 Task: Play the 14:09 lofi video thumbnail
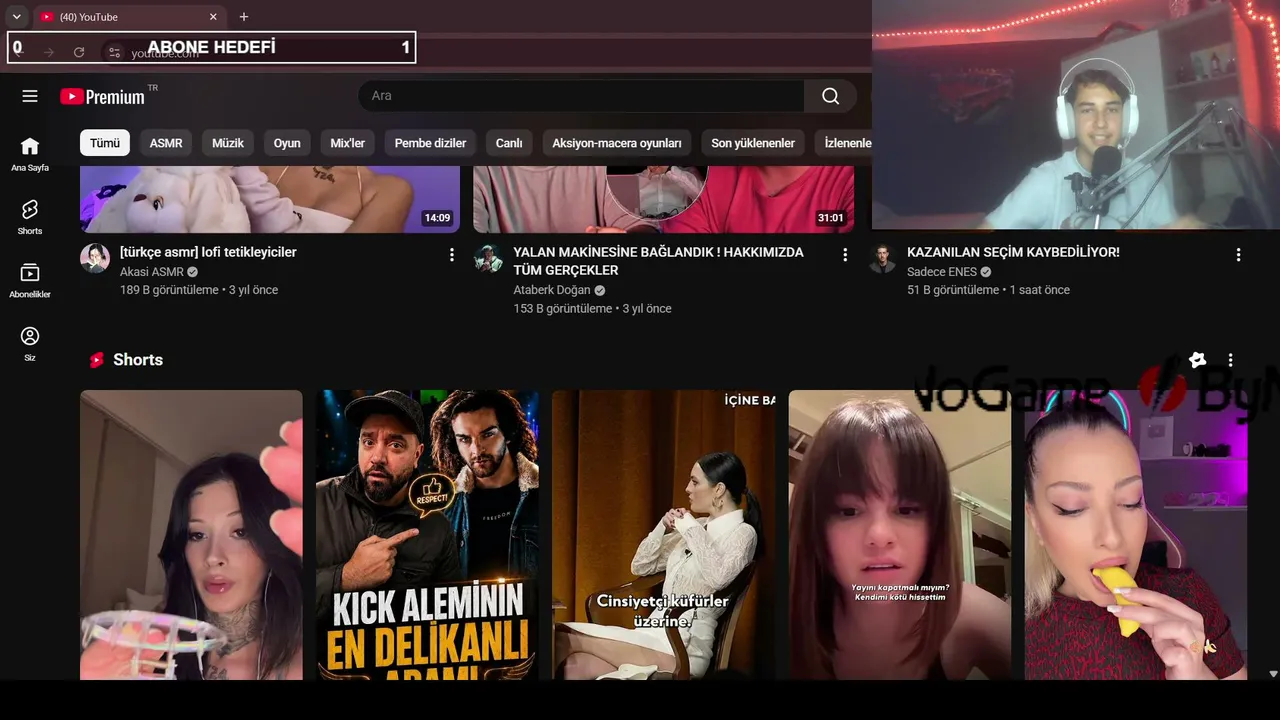270,199
